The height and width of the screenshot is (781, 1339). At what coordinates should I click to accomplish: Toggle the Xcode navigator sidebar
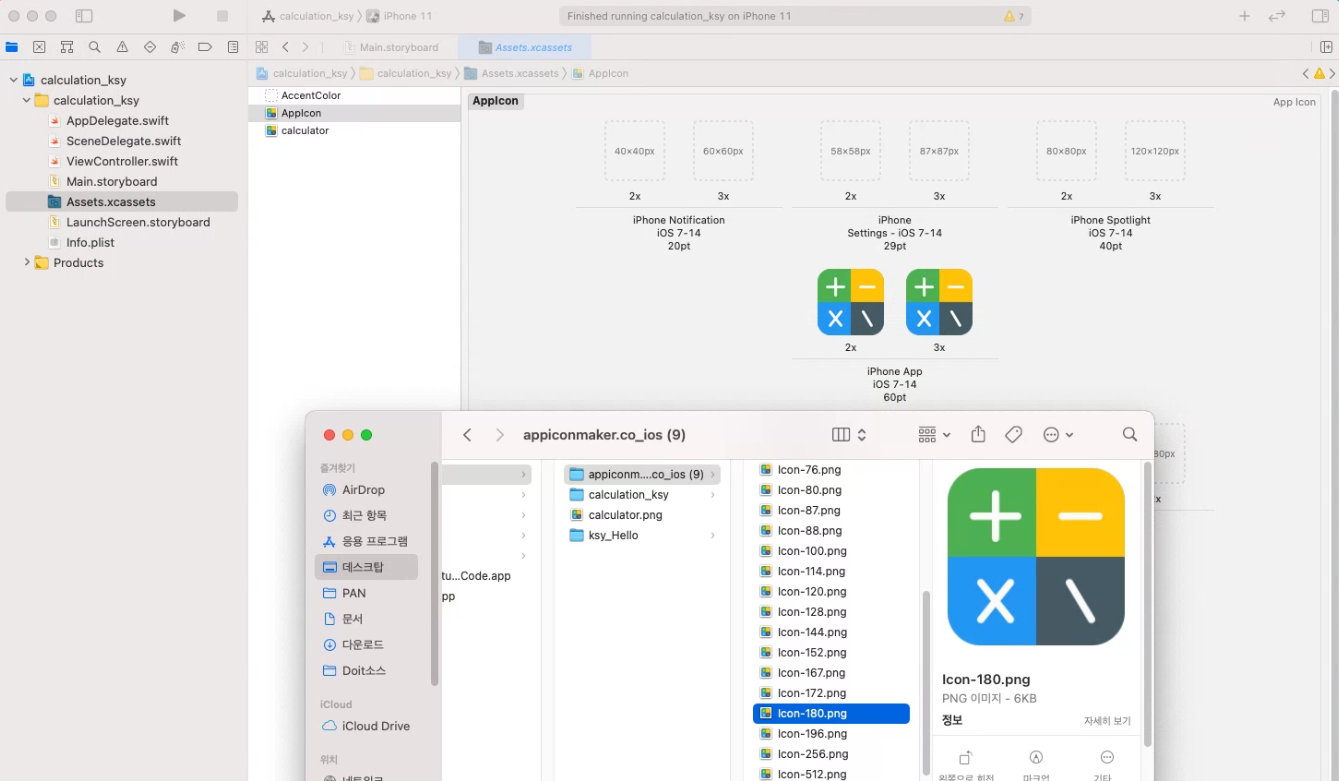(84, 16)
